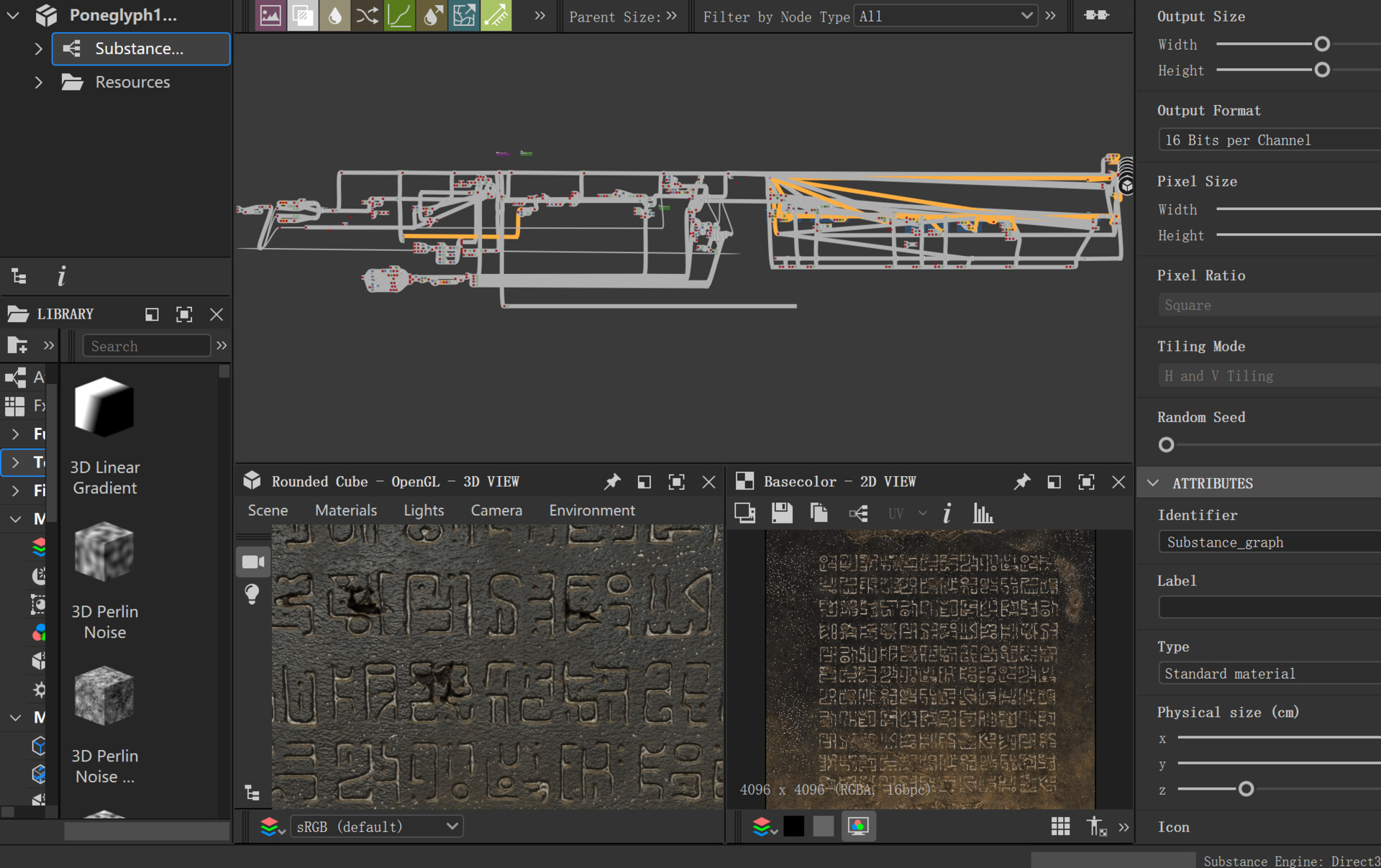Image resolution: width=1381 pixels, height=868 pixels.
Task: Open the Filter by Node Type dropdown
Action: point(945,16)
